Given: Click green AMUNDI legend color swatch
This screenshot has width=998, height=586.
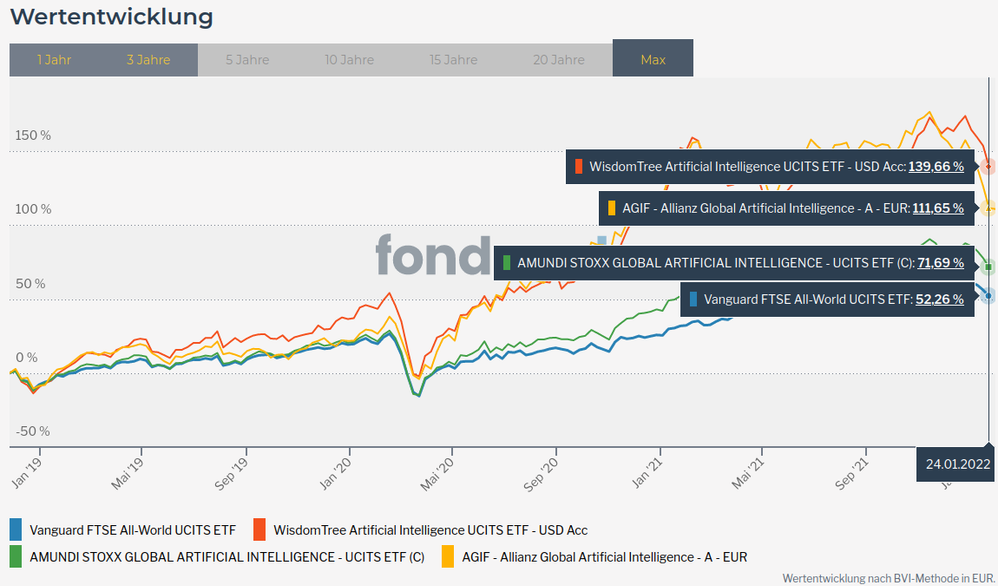Looking at the screenshot, I should (x=16, y=556).
